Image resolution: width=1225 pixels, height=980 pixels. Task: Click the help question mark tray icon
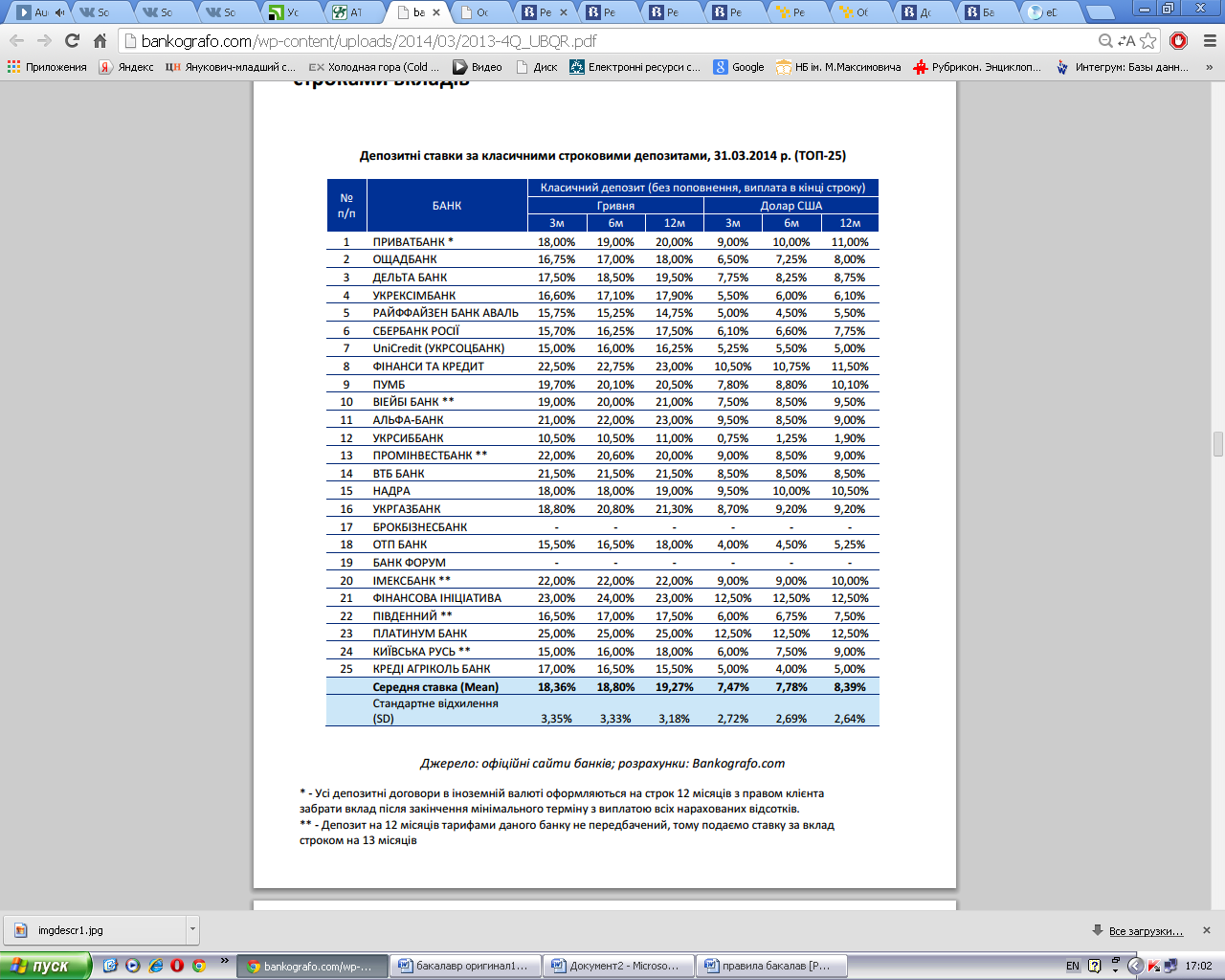[1095, 966]
